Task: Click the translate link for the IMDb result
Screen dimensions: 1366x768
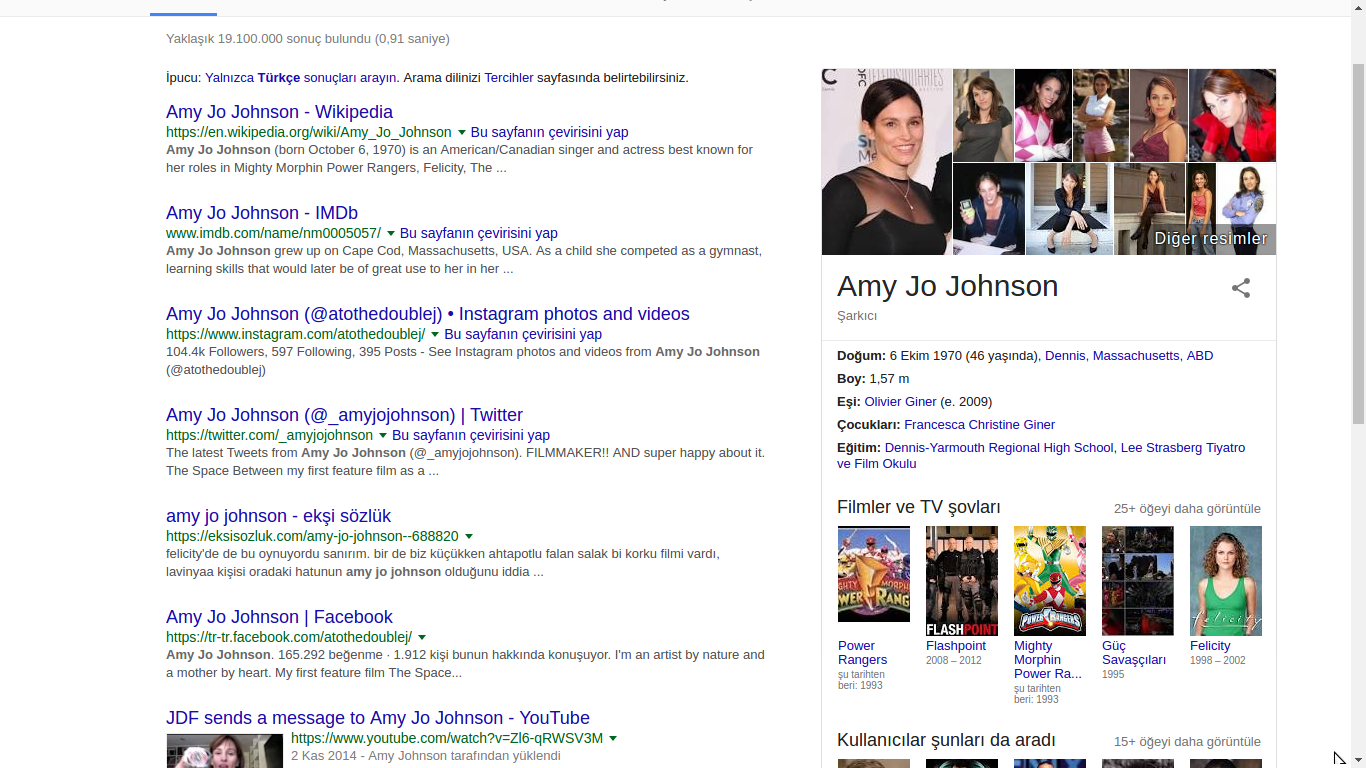Action: 479,233
